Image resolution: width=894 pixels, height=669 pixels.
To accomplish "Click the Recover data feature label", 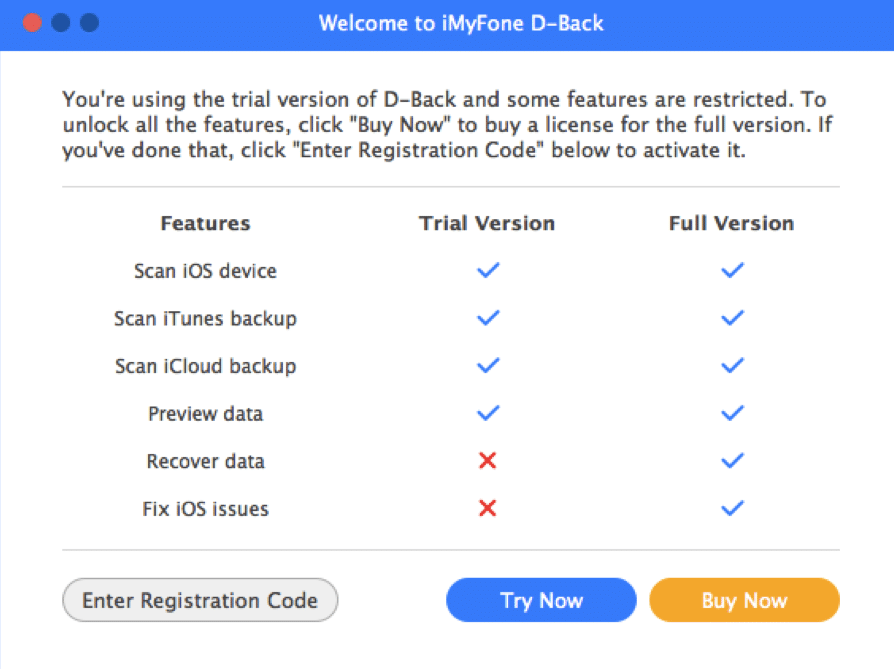I will (x=205, y=461).
